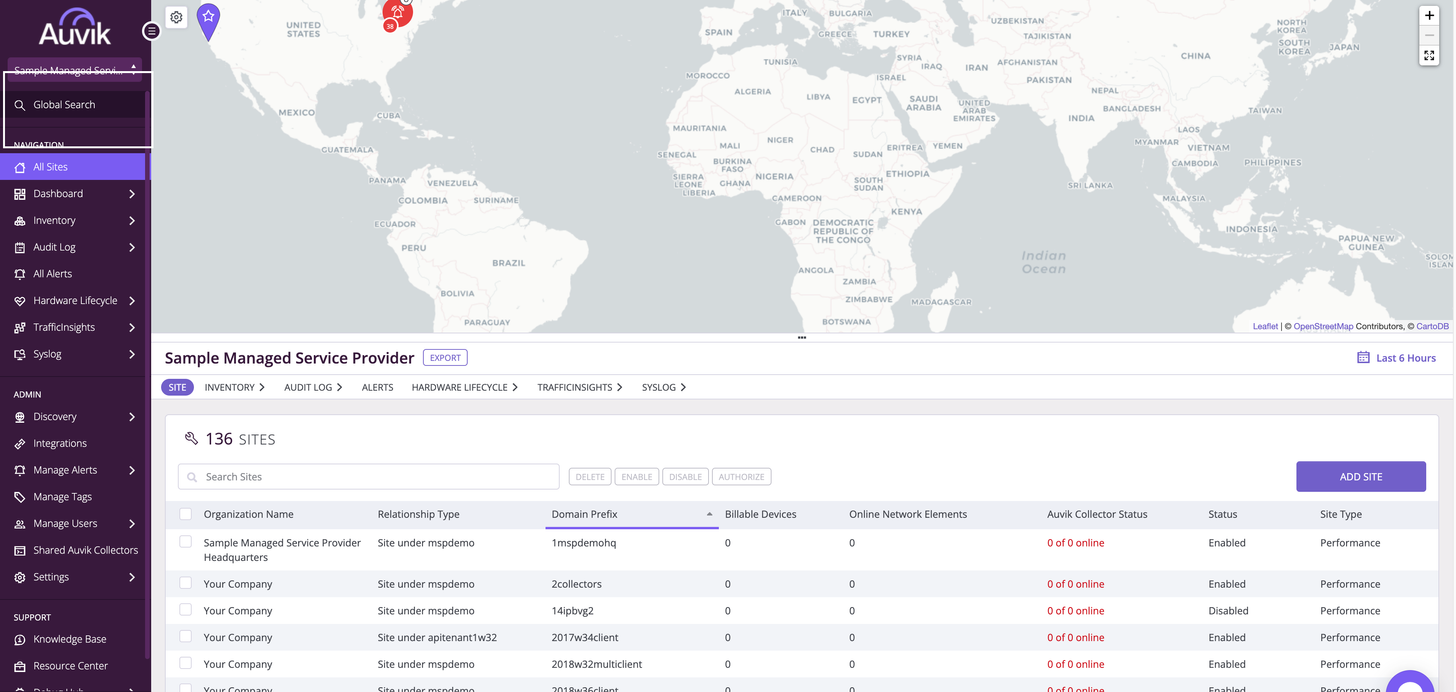Click the Manage Users people icon

[x=19, y=524]
